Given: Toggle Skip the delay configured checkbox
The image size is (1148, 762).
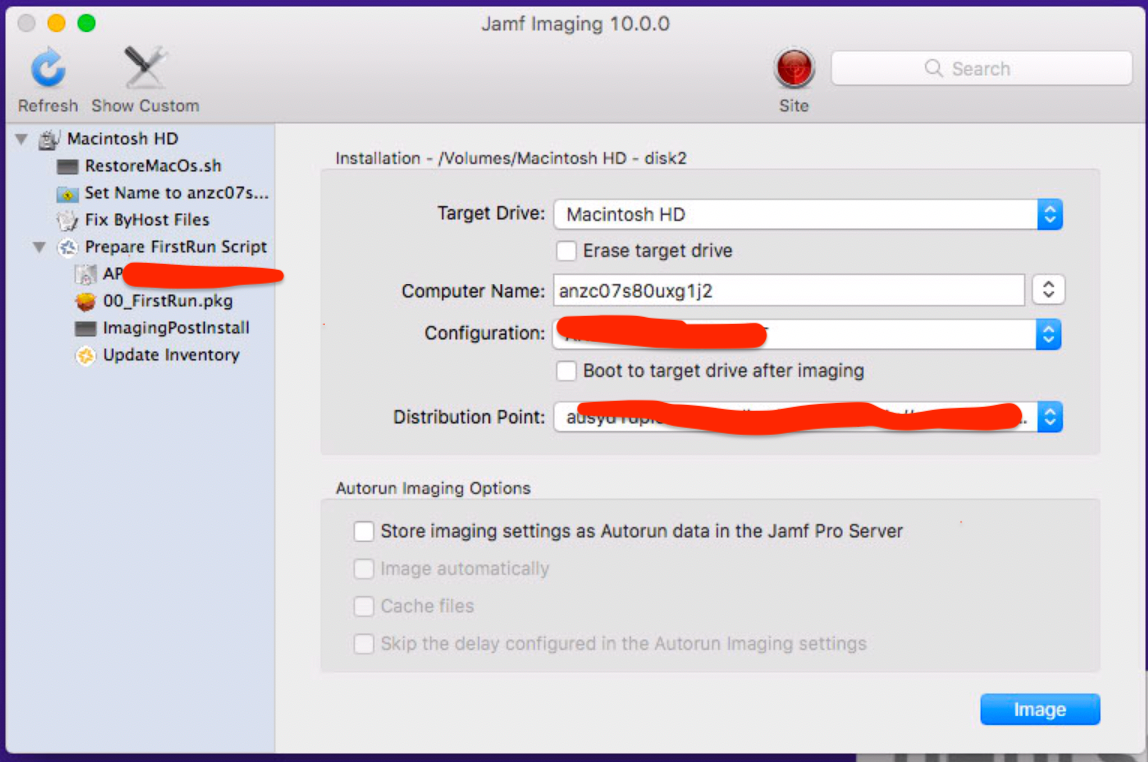Looking at the screenshot, I should [364, 644].
